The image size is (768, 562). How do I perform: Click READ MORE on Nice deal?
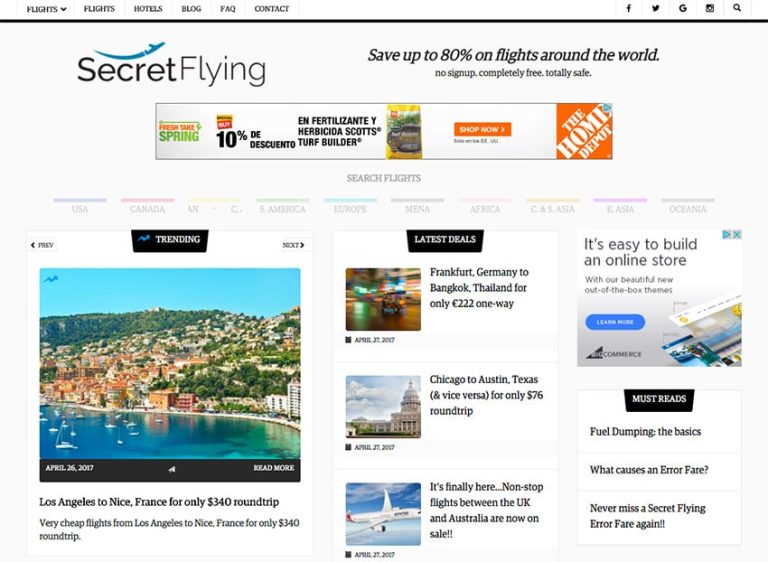(x=274, y=468)
